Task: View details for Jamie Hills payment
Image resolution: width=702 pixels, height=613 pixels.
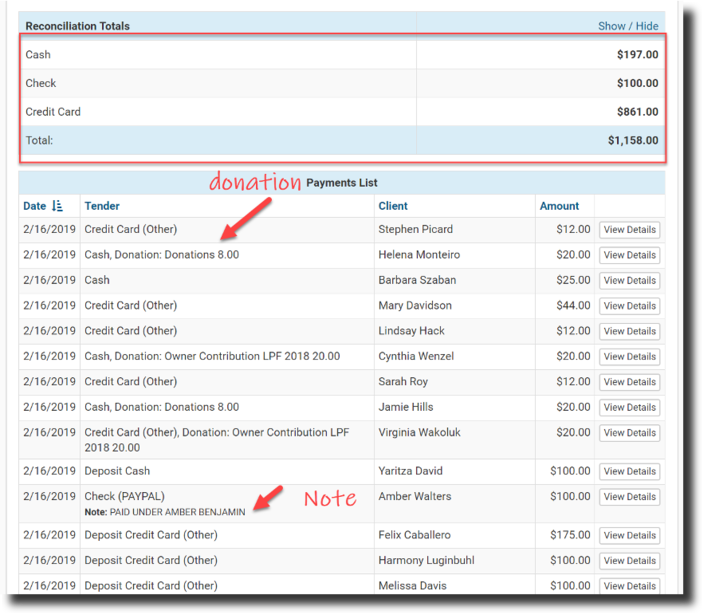Action: pyautogui.click(x=629, y=408)
